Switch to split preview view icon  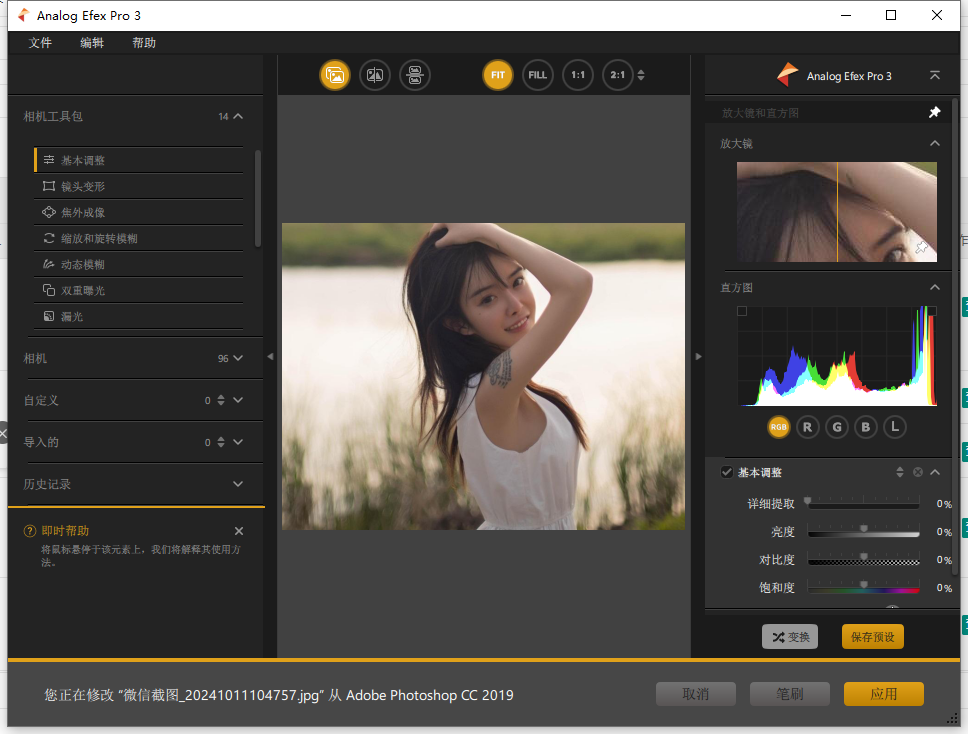coord(375,75)
